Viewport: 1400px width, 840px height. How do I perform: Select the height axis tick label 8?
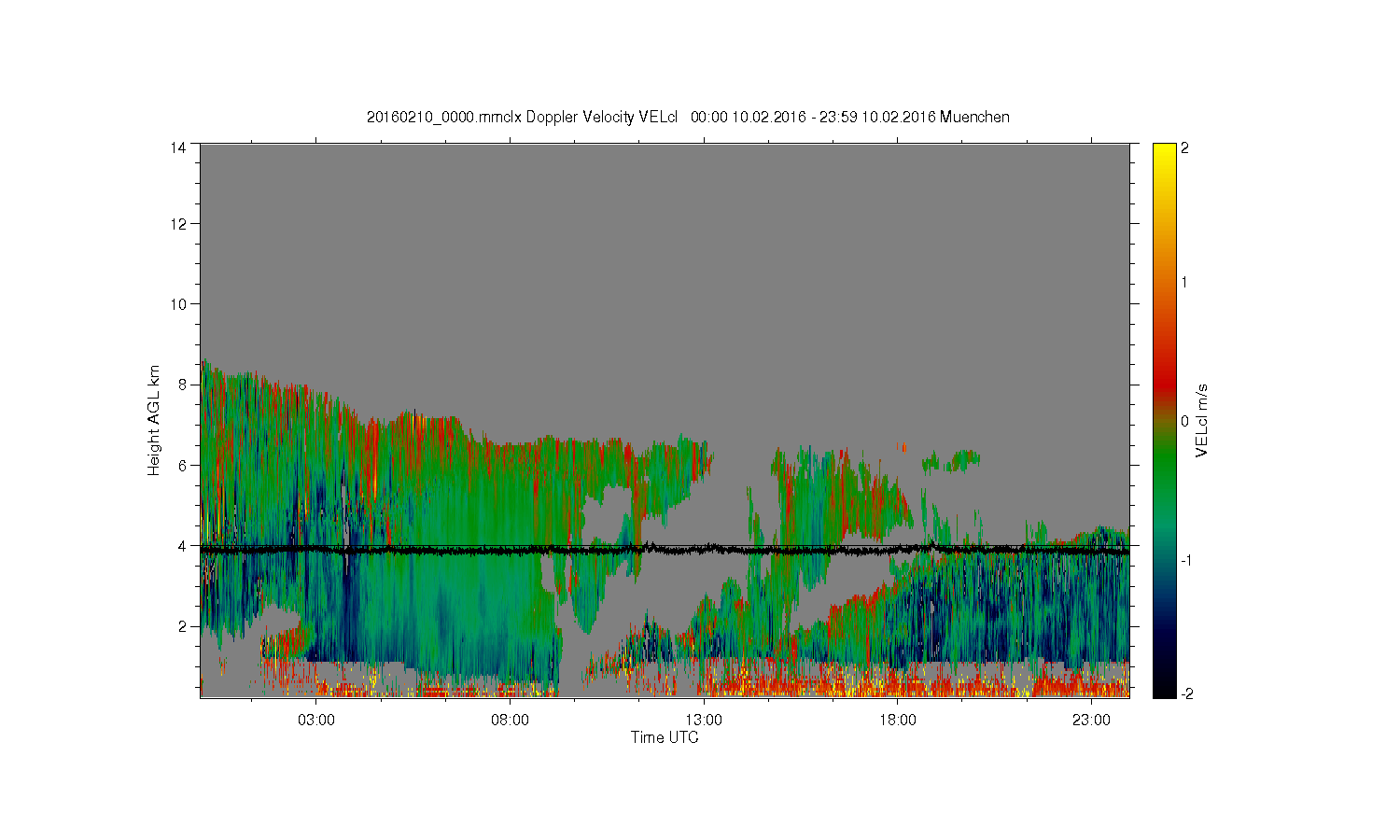point(182,384)
